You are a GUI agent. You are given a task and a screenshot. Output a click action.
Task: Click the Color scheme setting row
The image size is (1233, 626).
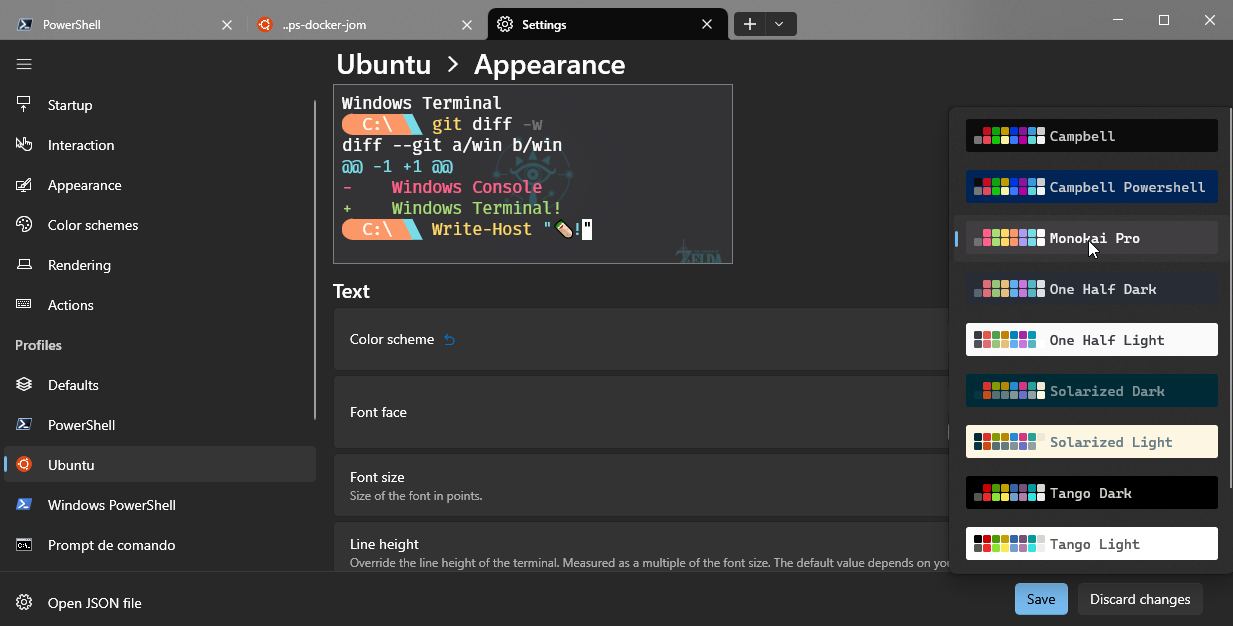click(x=641, y=340)
